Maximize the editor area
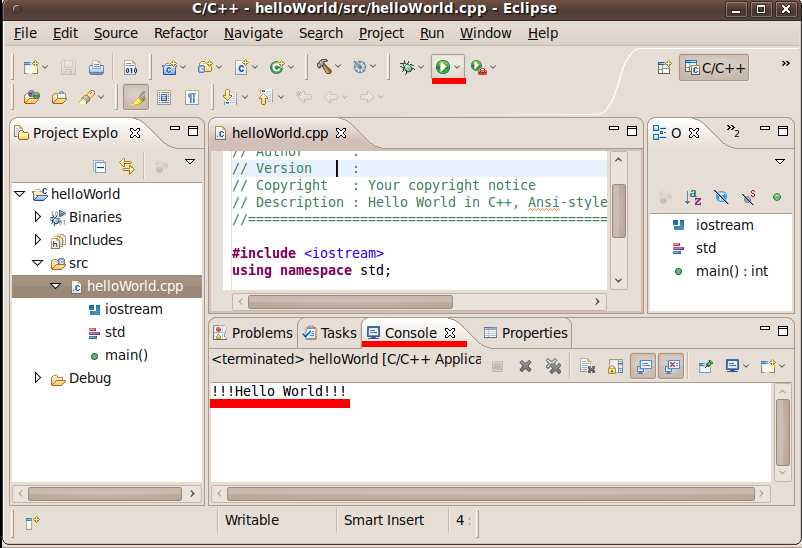Image resolution: width=802 pixels, height=548 pixels. (632, 131)
